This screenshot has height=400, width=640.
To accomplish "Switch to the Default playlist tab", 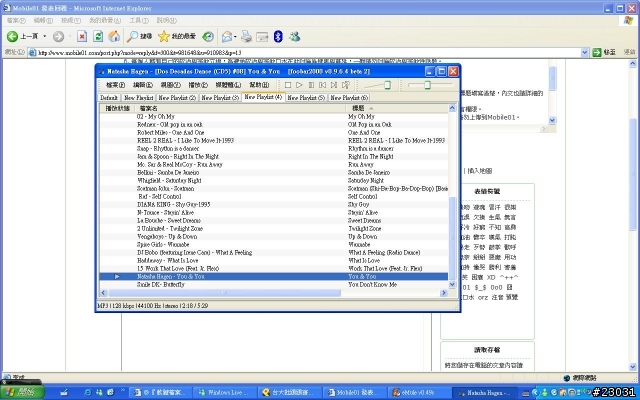I will click(109, 98).
